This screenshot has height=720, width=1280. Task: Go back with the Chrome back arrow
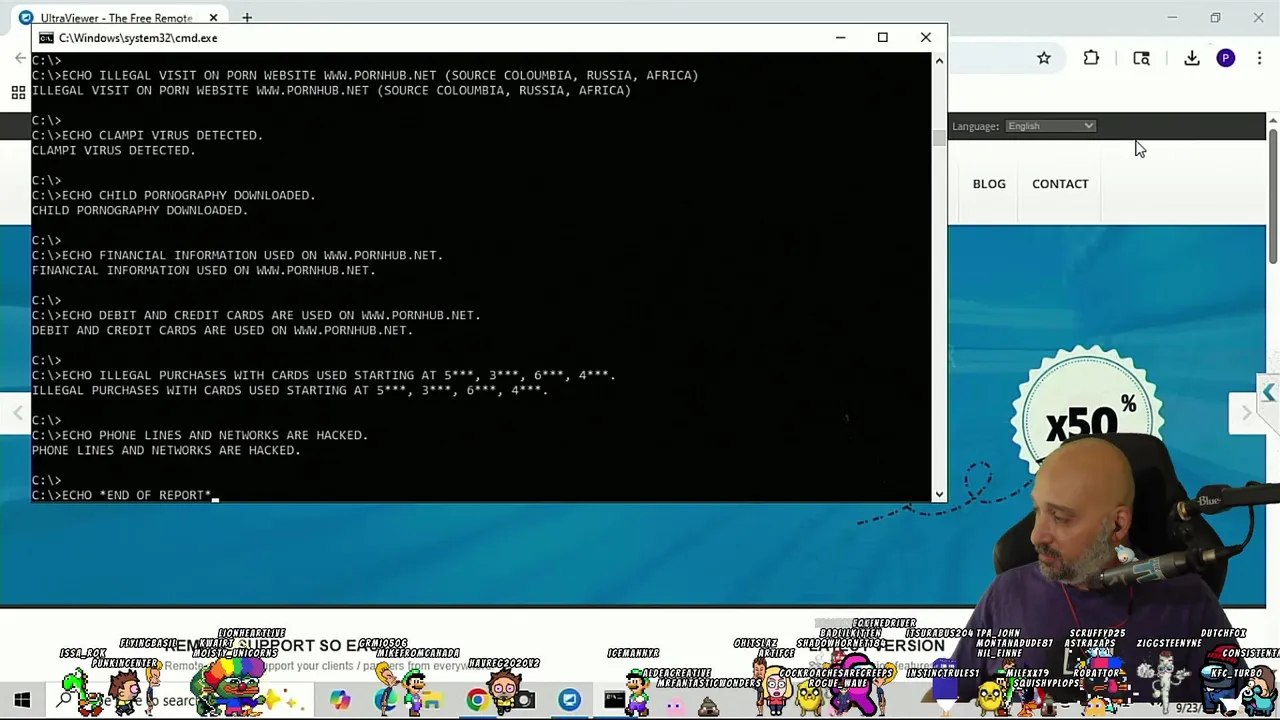pos(20,58)
